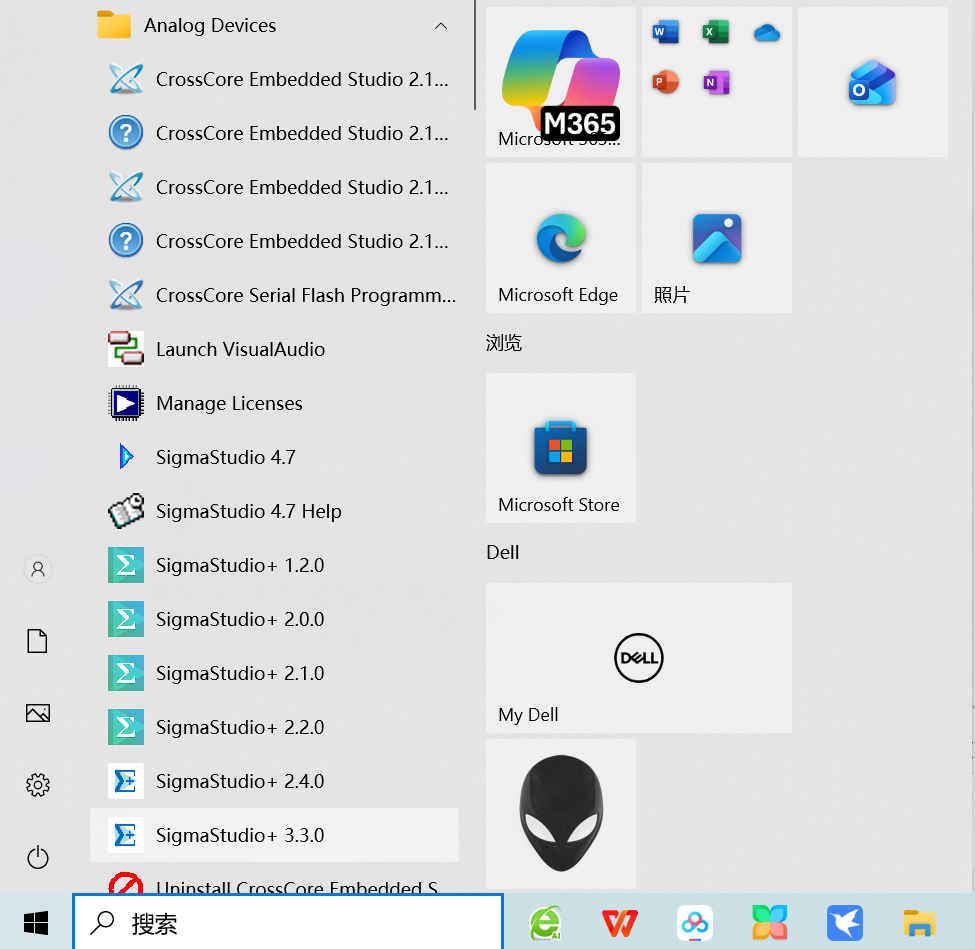Open the My Dell tile
The width and height of the screenshot is (975, 949).
coord(639,658)
